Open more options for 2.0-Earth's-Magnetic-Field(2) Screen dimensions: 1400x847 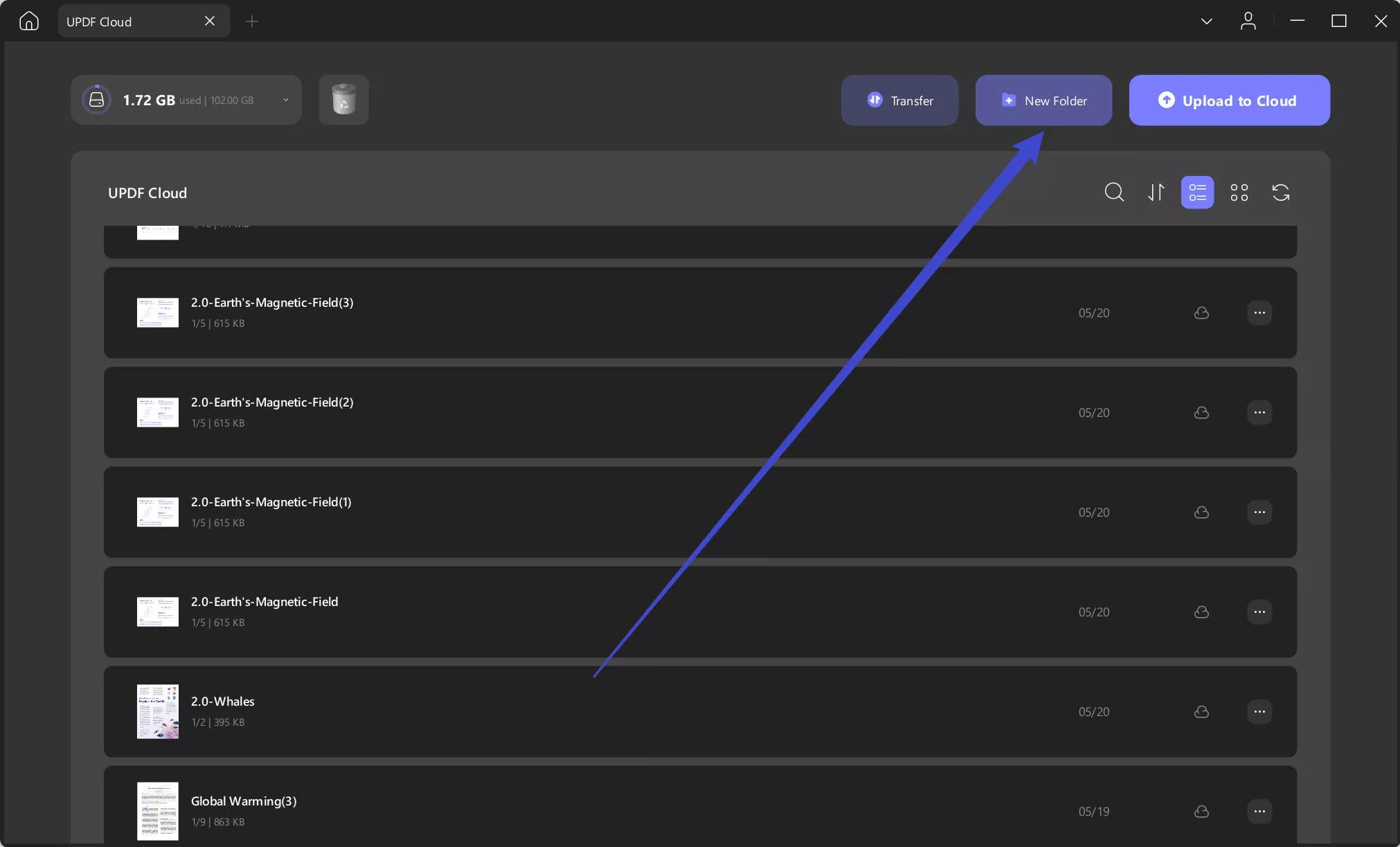click(1259, 413)
